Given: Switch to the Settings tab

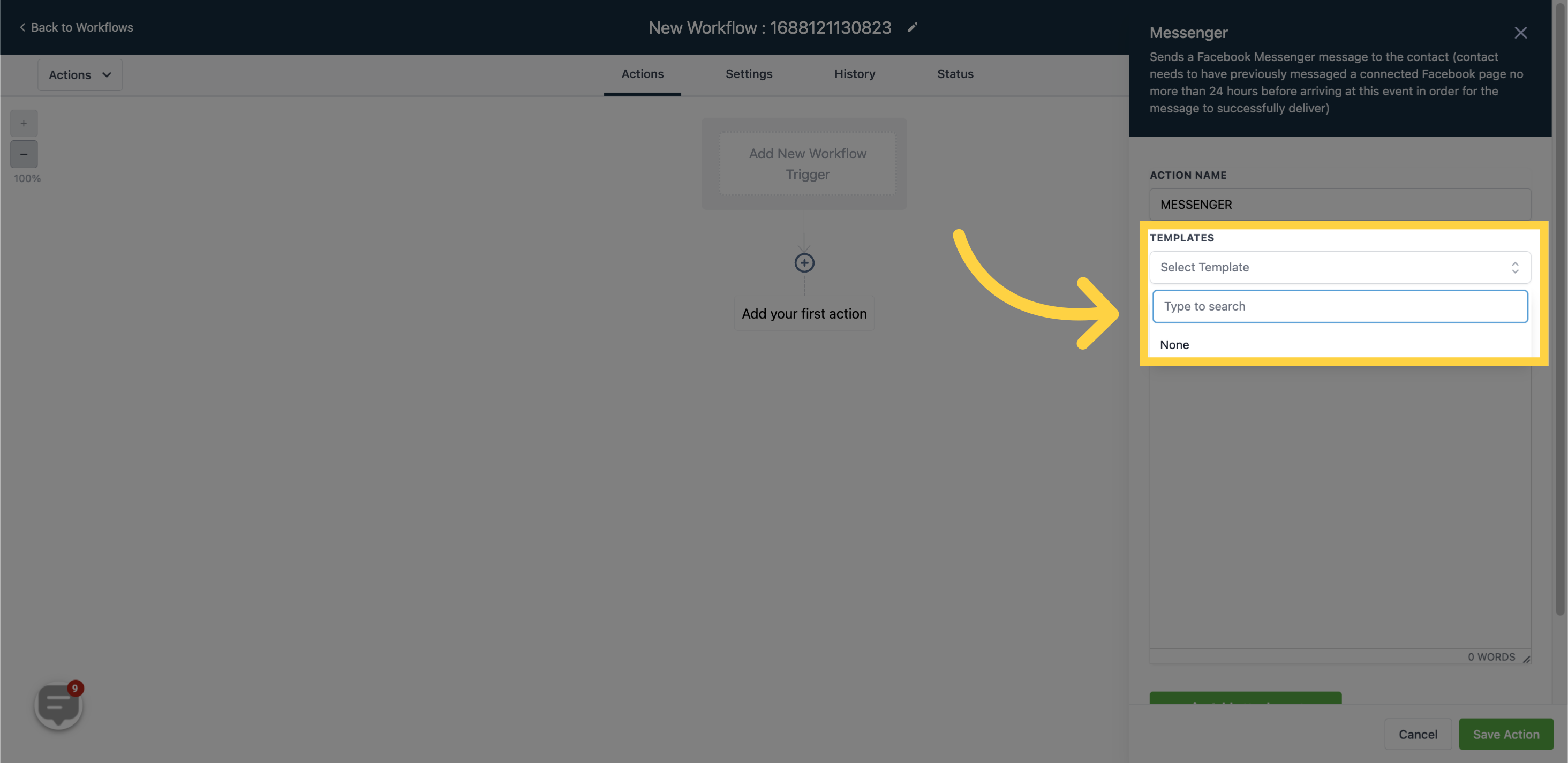Looking at the screenshot, I should (x=749, y=74).
